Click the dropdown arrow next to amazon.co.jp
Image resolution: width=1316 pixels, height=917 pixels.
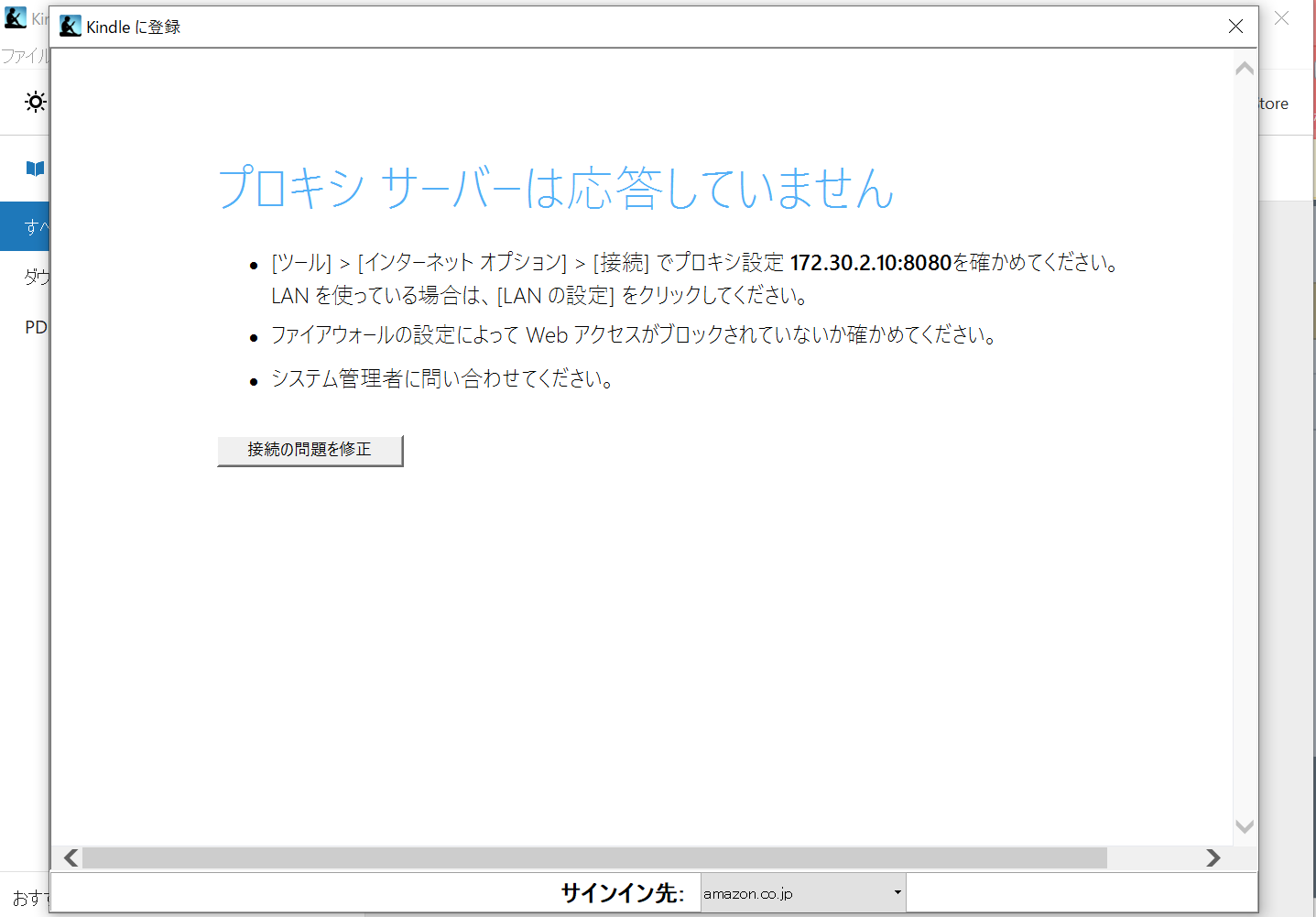[897, 892]
